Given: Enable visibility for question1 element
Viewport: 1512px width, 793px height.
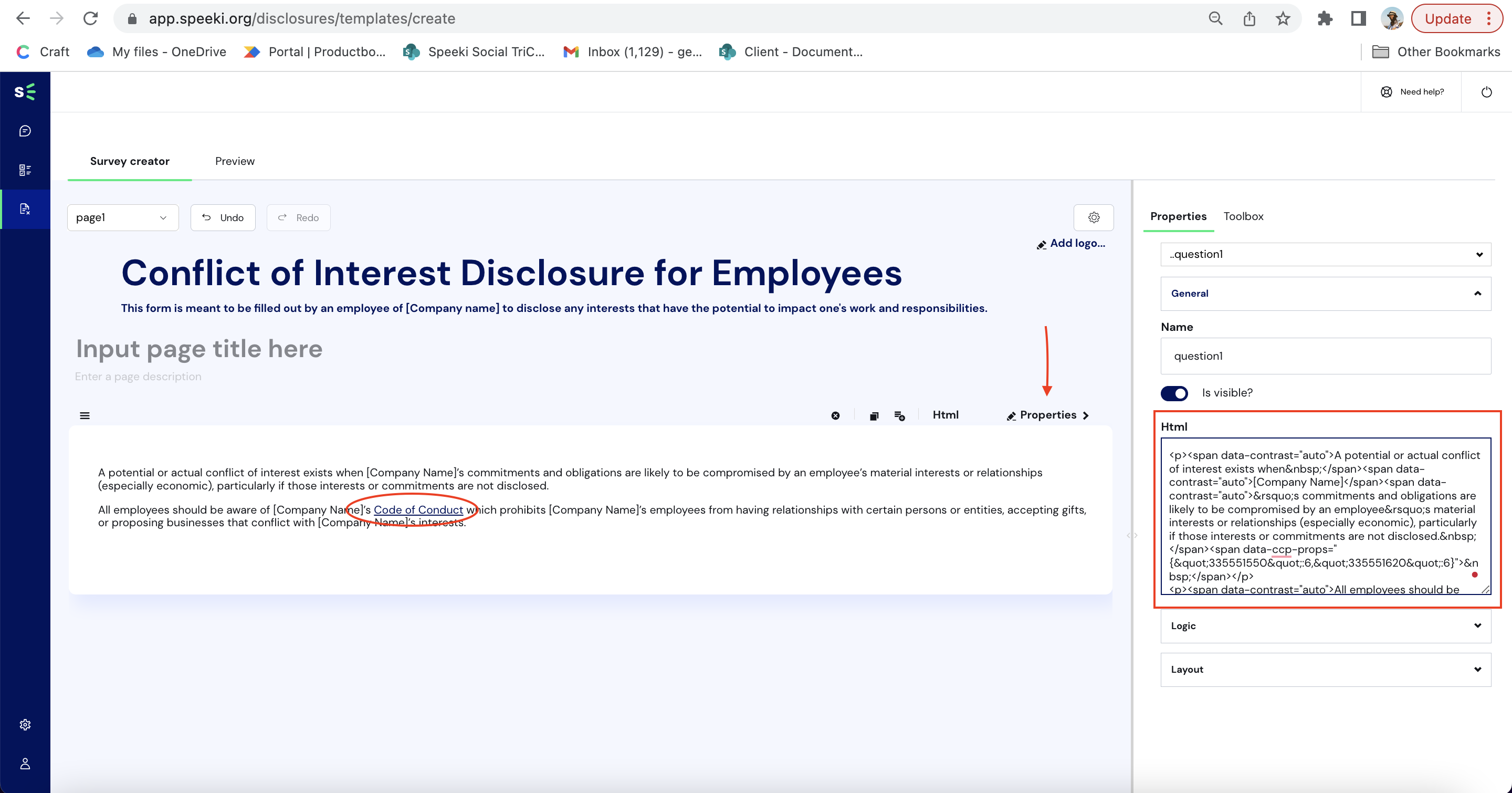Looking at the screenshot, I should (x=1175, y=392).
